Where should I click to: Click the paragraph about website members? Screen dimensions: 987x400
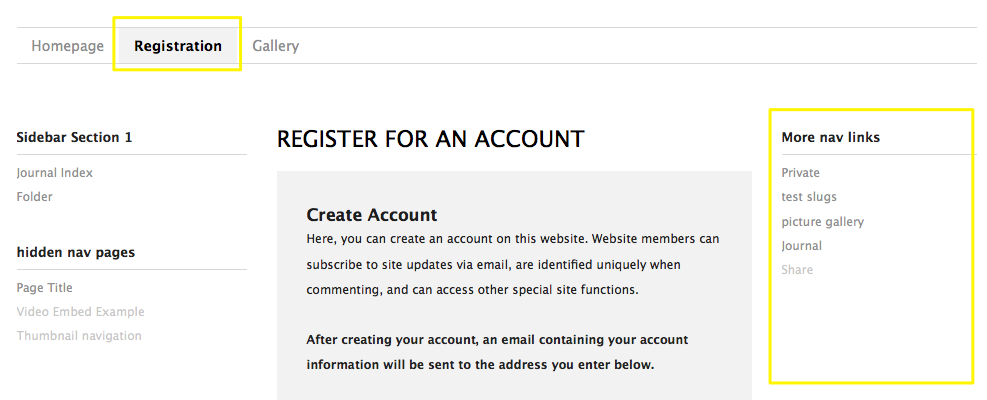(x=512, y=265)
